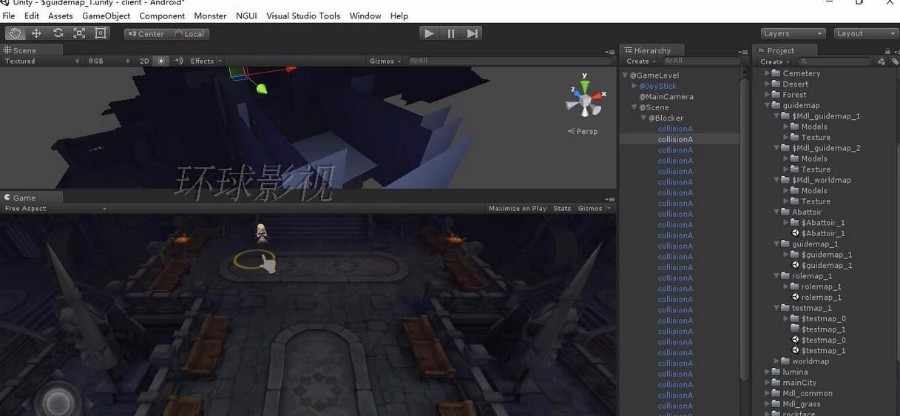Screen dimensions: 900x416
Task: Click the rolemap_1 scene asset icon
Action: 796,297
